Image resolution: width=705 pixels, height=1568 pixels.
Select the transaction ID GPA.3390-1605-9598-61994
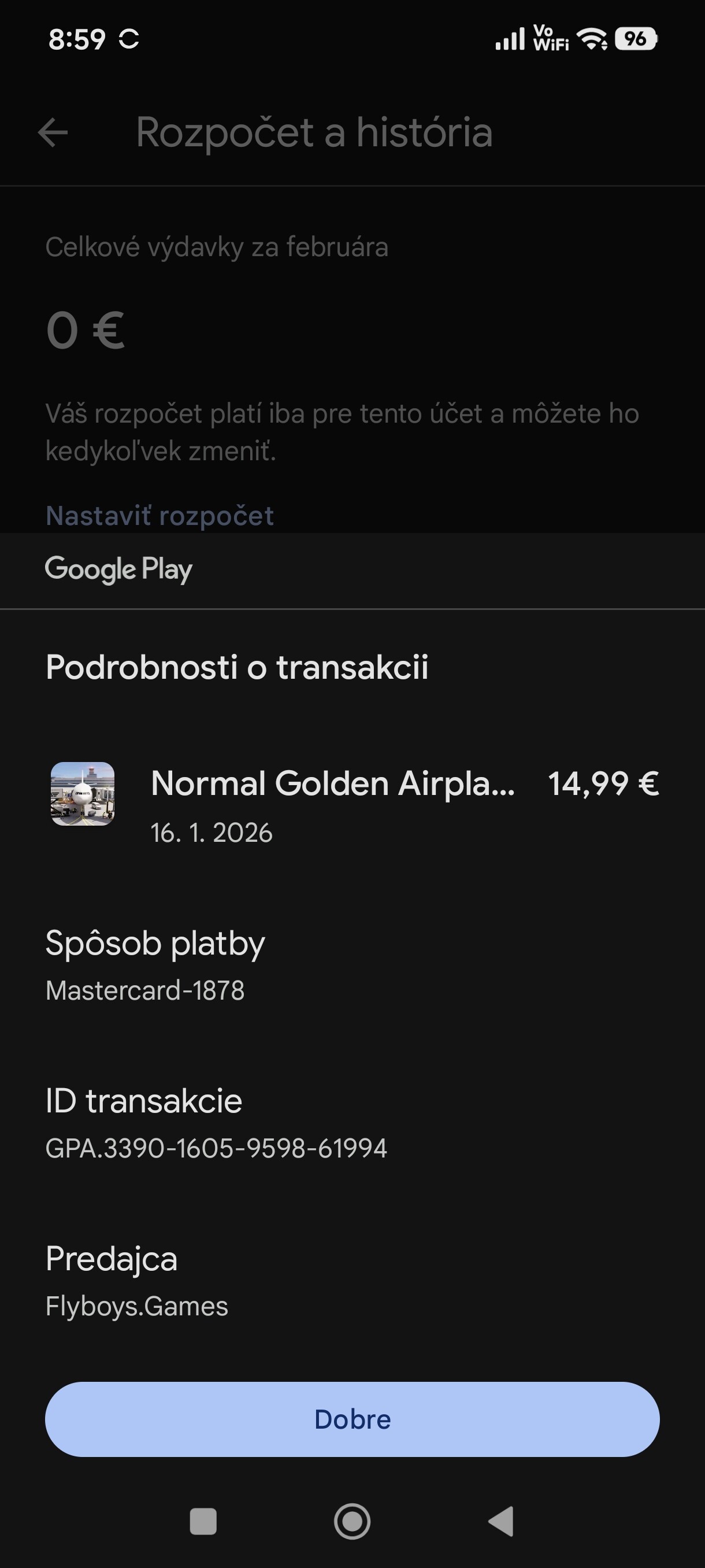tap(216, 1149)
